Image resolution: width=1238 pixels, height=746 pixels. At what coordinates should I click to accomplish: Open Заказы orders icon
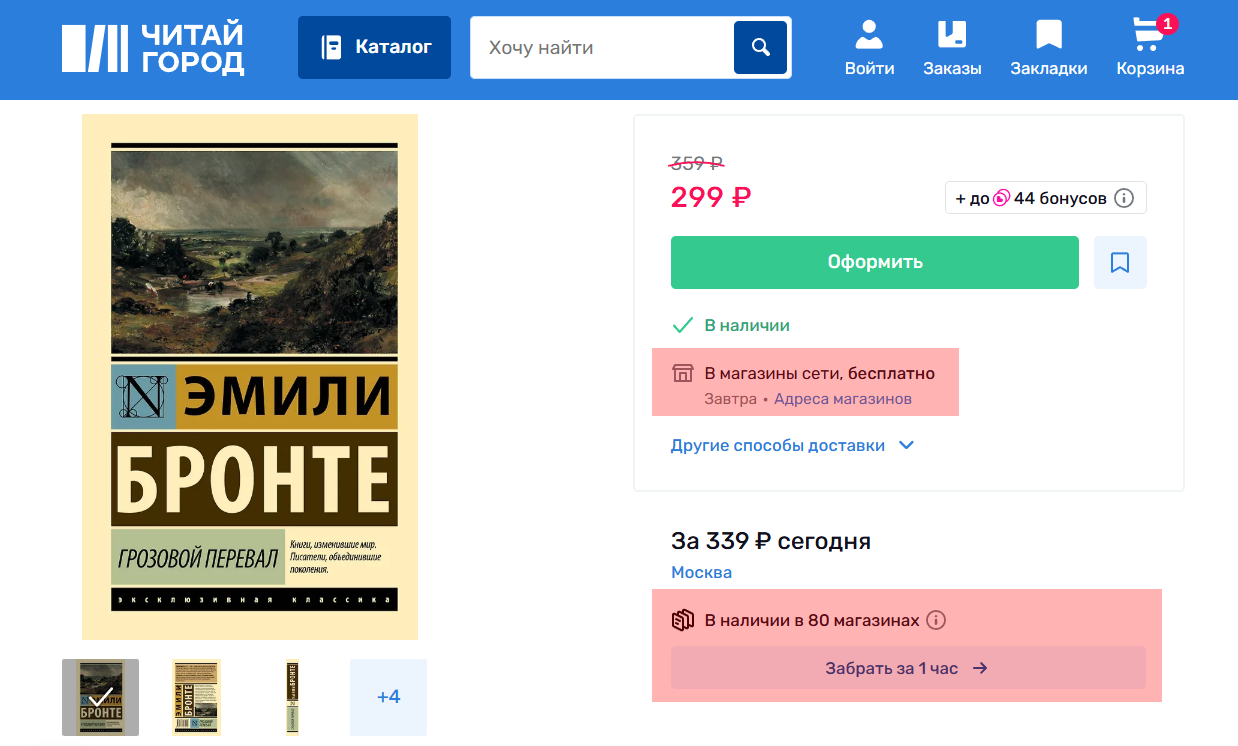point(951,47)
